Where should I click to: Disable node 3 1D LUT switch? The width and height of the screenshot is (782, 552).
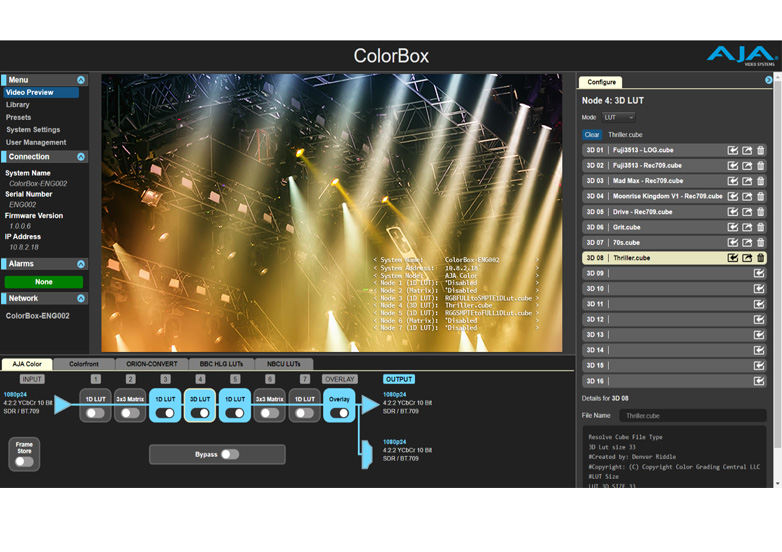pos(165,413)
